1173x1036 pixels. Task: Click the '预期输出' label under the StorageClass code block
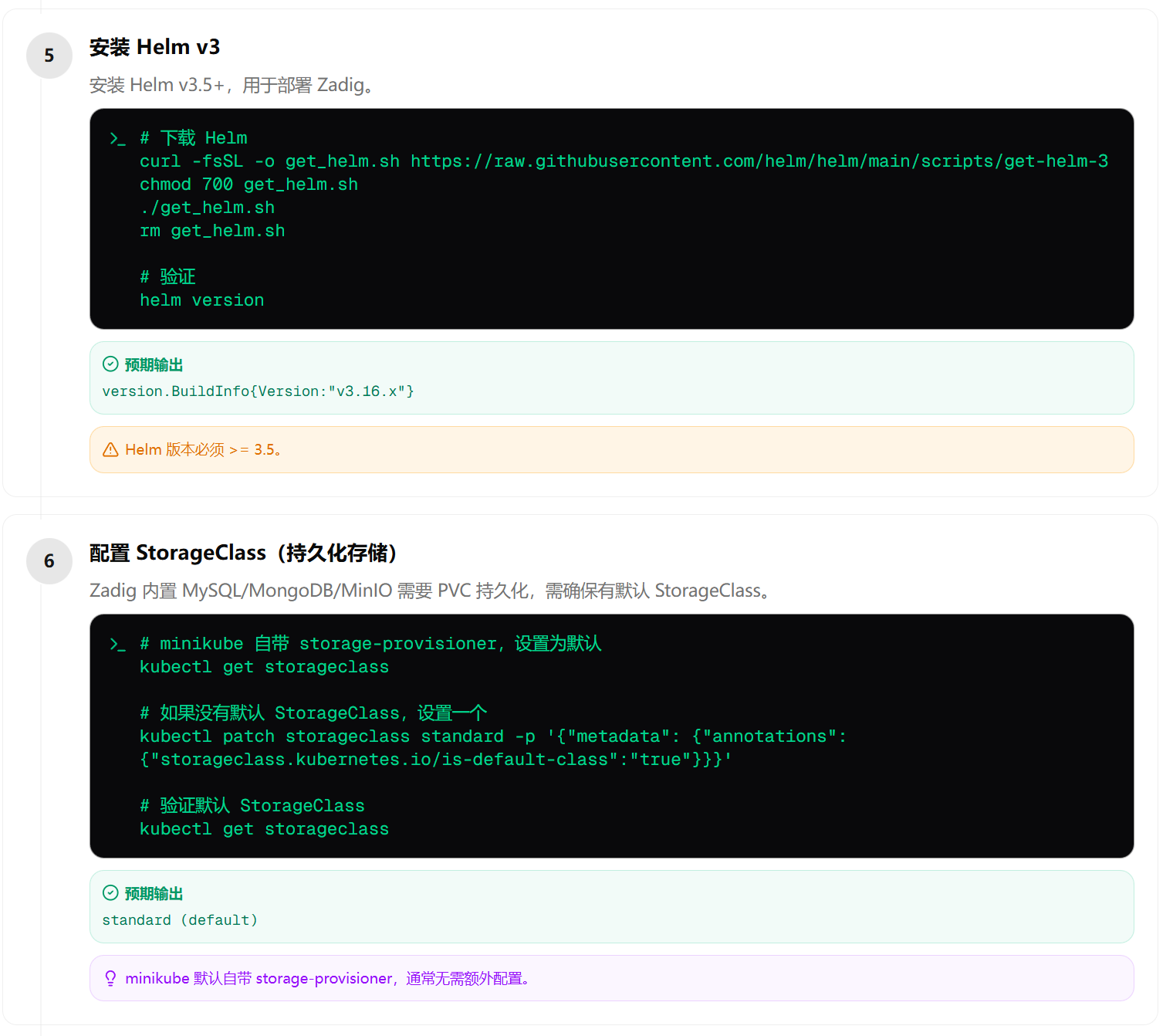(x=154, y=893)
